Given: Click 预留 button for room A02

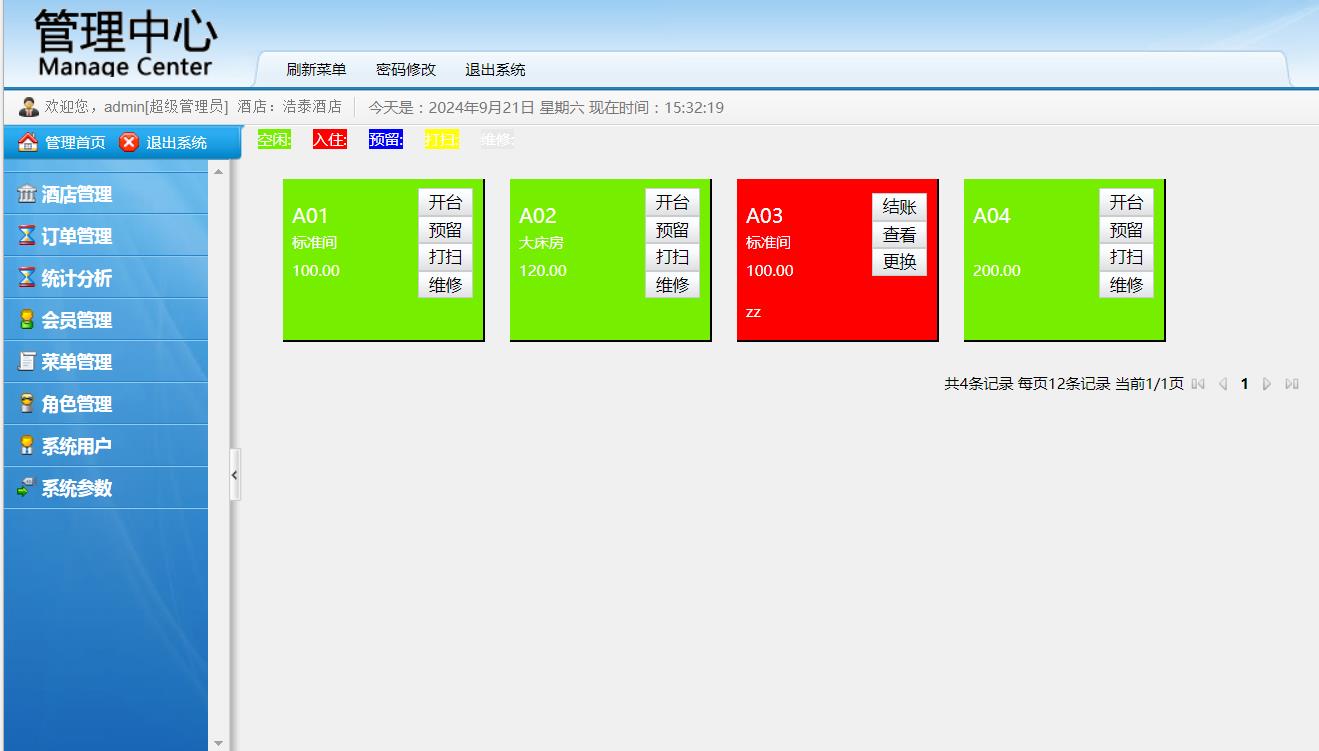Looking at the screenshot, I should point(672,230).
